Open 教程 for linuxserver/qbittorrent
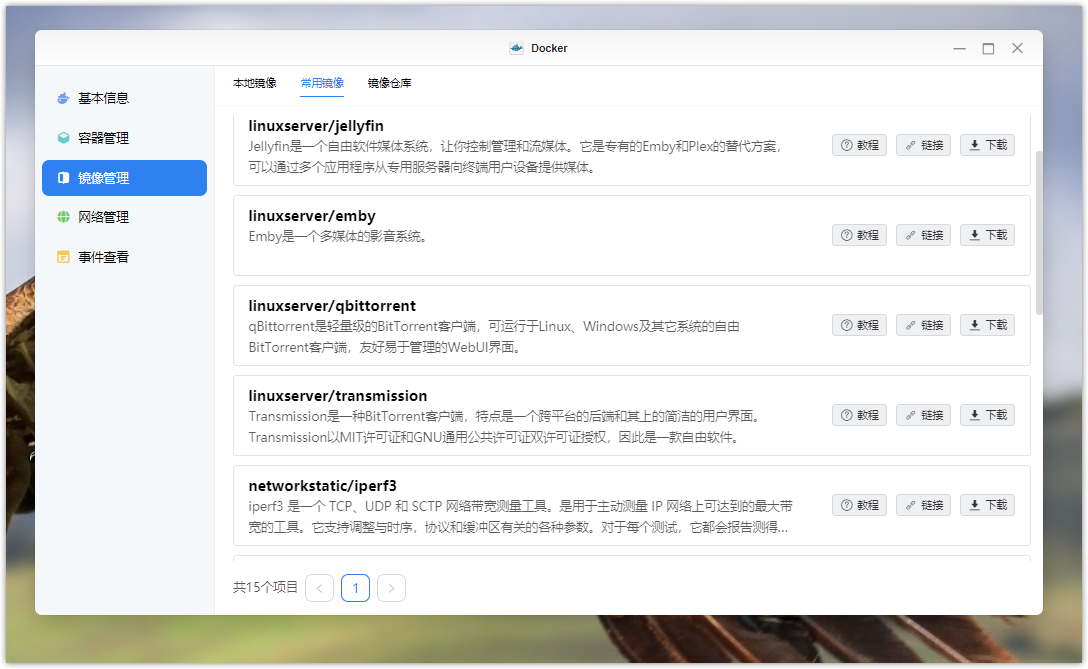The width and height of the screenshot is (1088, 669). (x=860, y=325)
